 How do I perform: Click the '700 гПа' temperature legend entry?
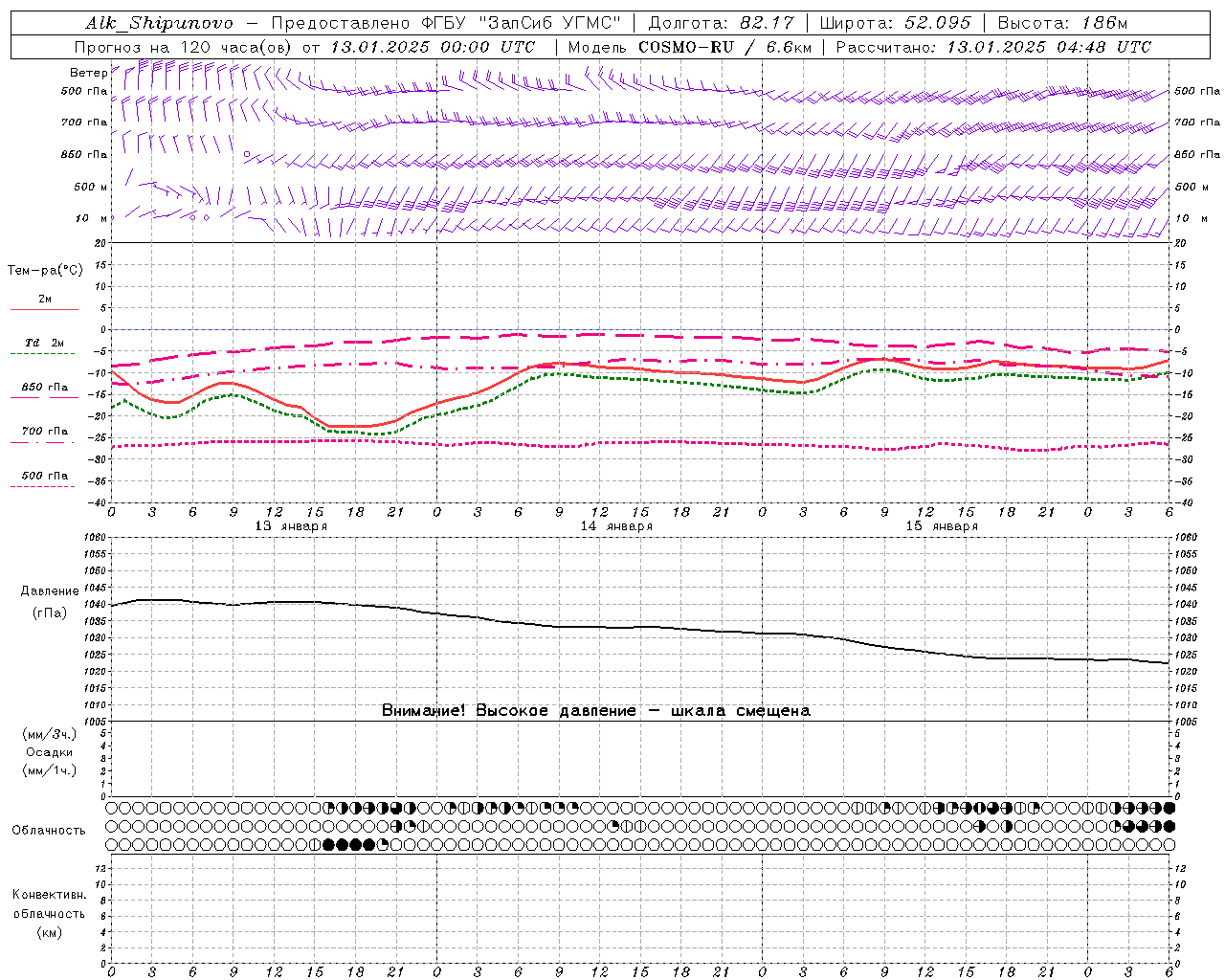45,432
